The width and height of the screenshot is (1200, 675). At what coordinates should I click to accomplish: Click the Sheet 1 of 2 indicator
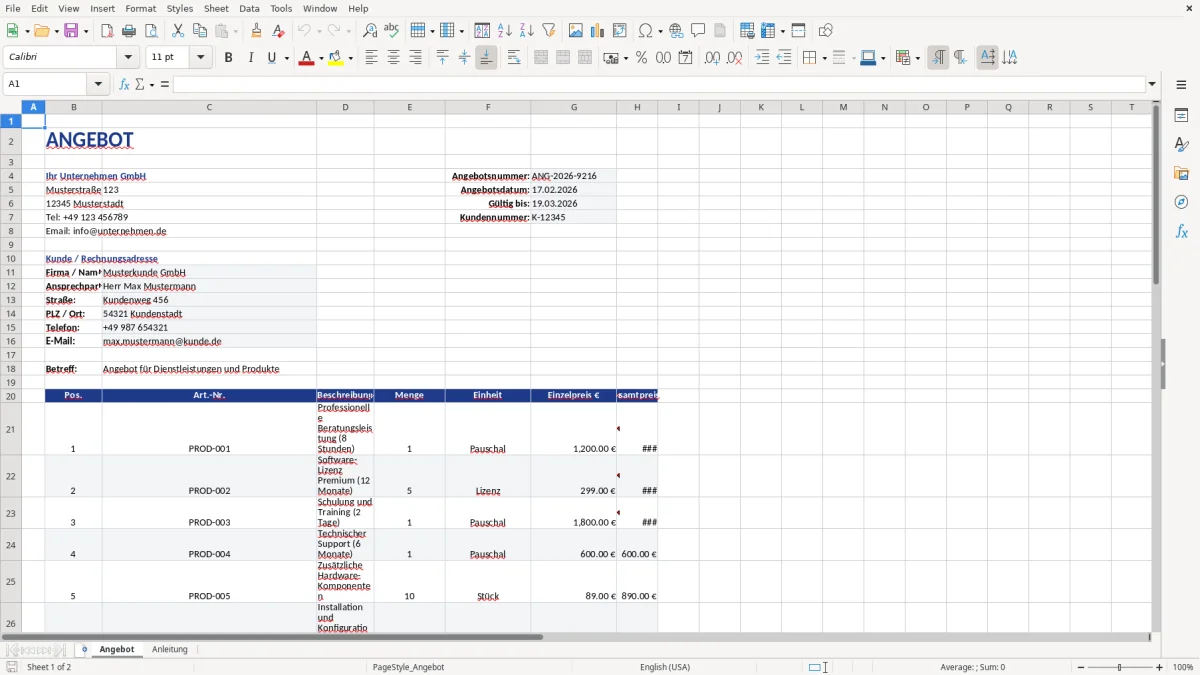point(49,667)
